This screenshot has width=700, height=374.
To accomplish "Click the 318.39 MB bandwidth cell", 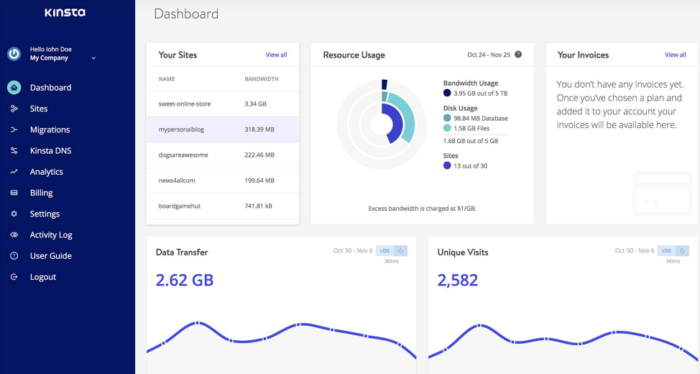I will pyautogui.click(x=259, y=129).
